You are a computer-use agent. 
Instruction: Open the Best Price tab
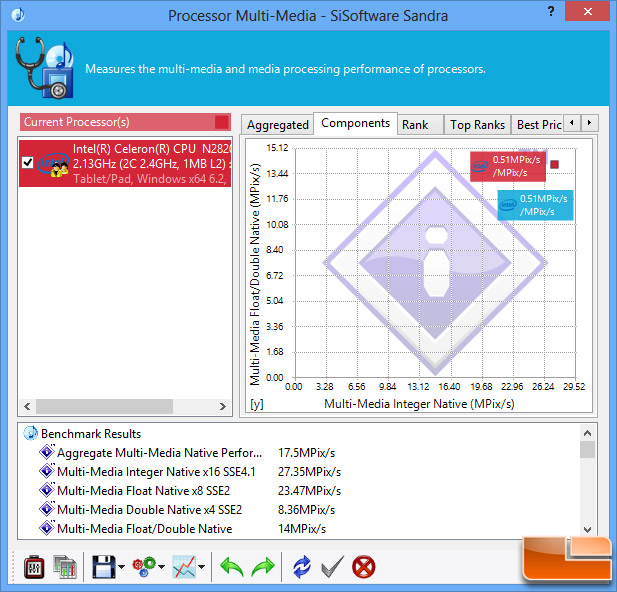click(x=538, y=125)
